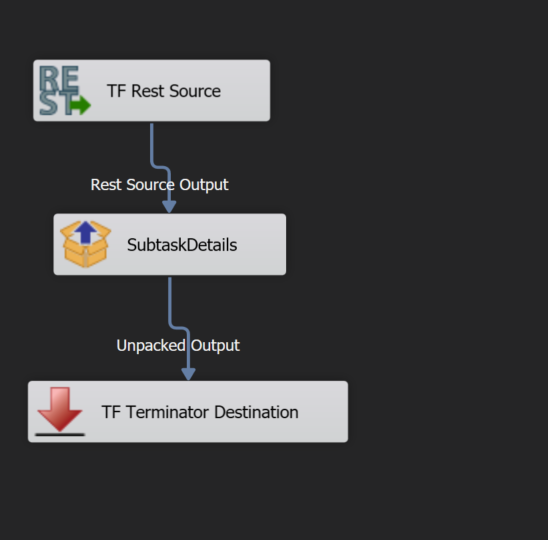Image resolution: width=548 pixels, height=540 pixels.
Task: Click the orange unpack box icon
Action: 86,244
